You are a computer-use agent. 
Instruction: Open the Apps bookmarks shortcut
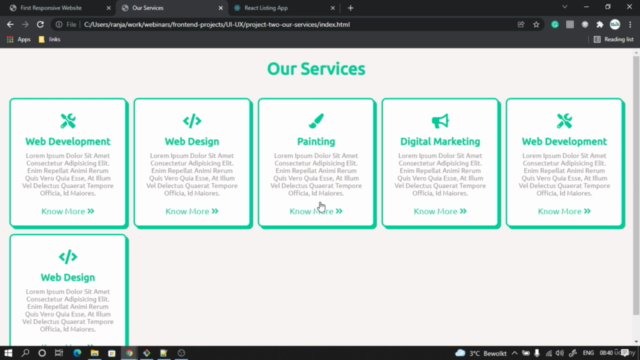tap(19, 40)
